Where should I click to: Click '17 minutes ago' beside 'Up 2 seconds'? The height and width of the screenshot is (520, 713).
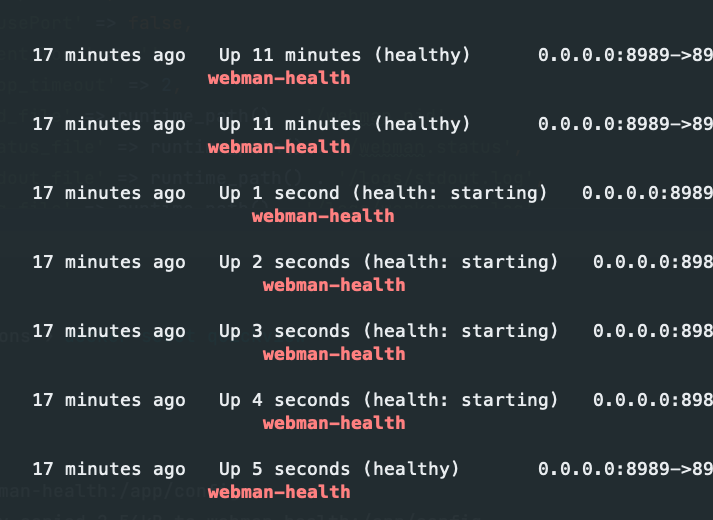109,262
